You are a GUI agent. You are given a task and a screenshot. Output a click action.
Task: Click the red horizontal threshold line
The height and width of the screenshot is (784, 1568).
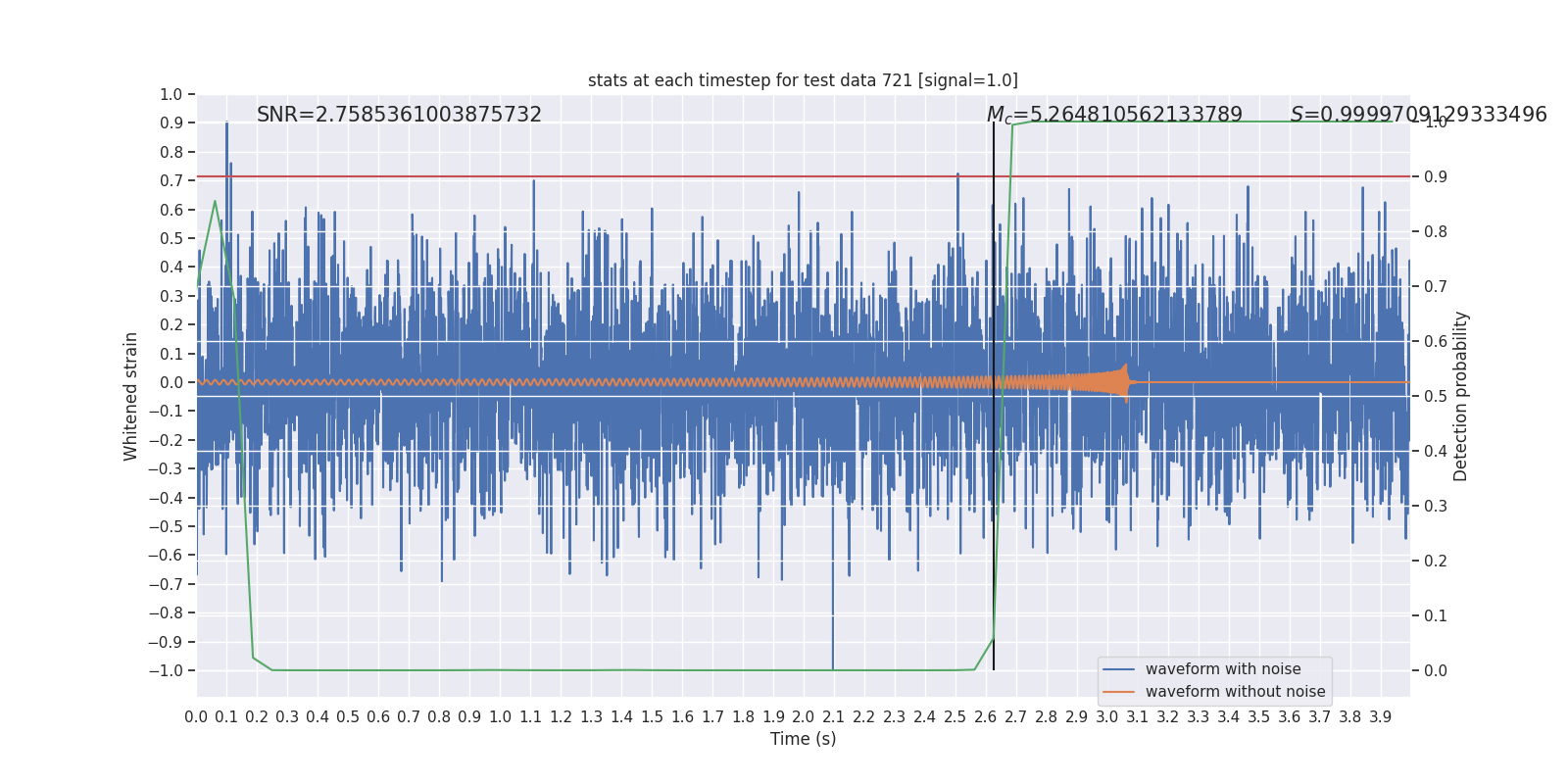click(x=803, y=176)
